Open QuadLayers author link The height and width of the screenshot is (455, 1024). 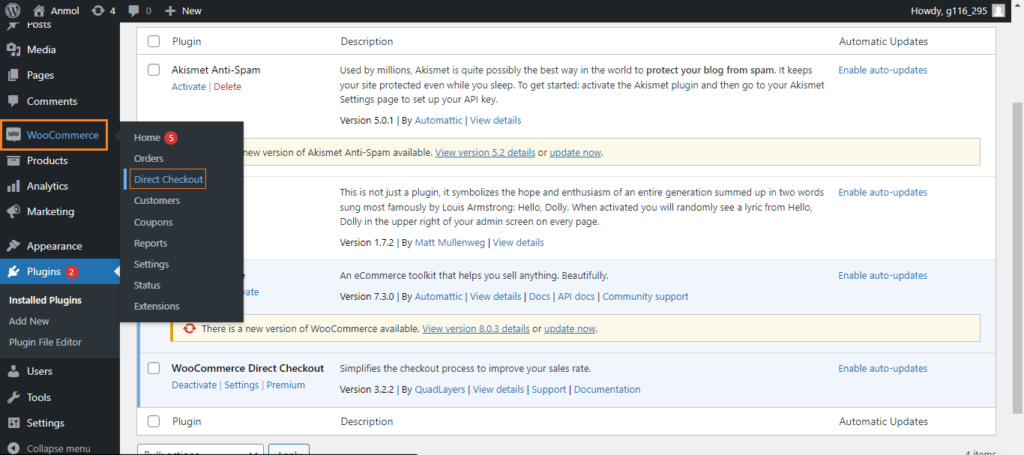click(440, 389)
